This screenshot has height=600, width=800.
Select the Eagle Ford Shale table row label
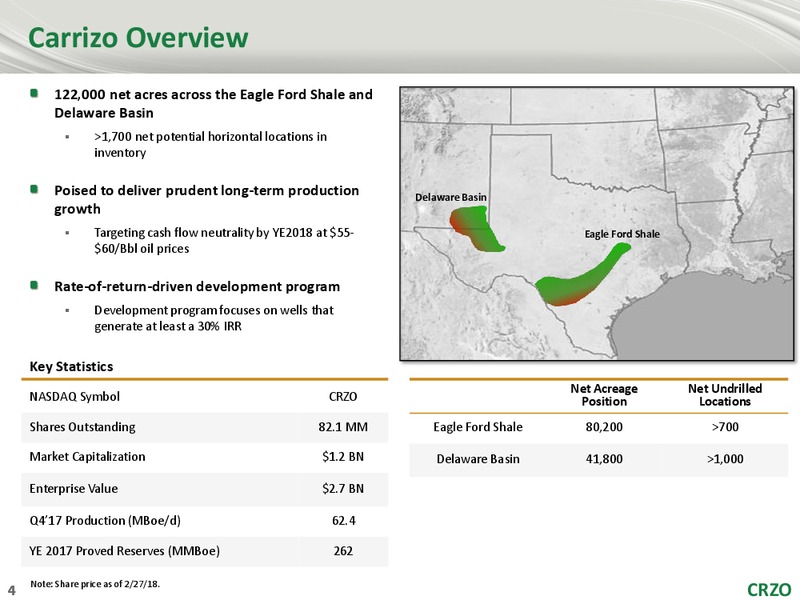click(478, 427)
